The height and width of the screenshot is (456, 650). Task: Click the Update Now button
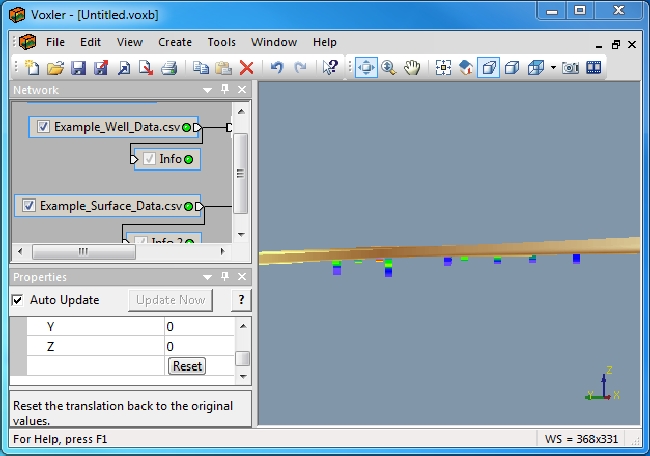click(x=170, y=300)
